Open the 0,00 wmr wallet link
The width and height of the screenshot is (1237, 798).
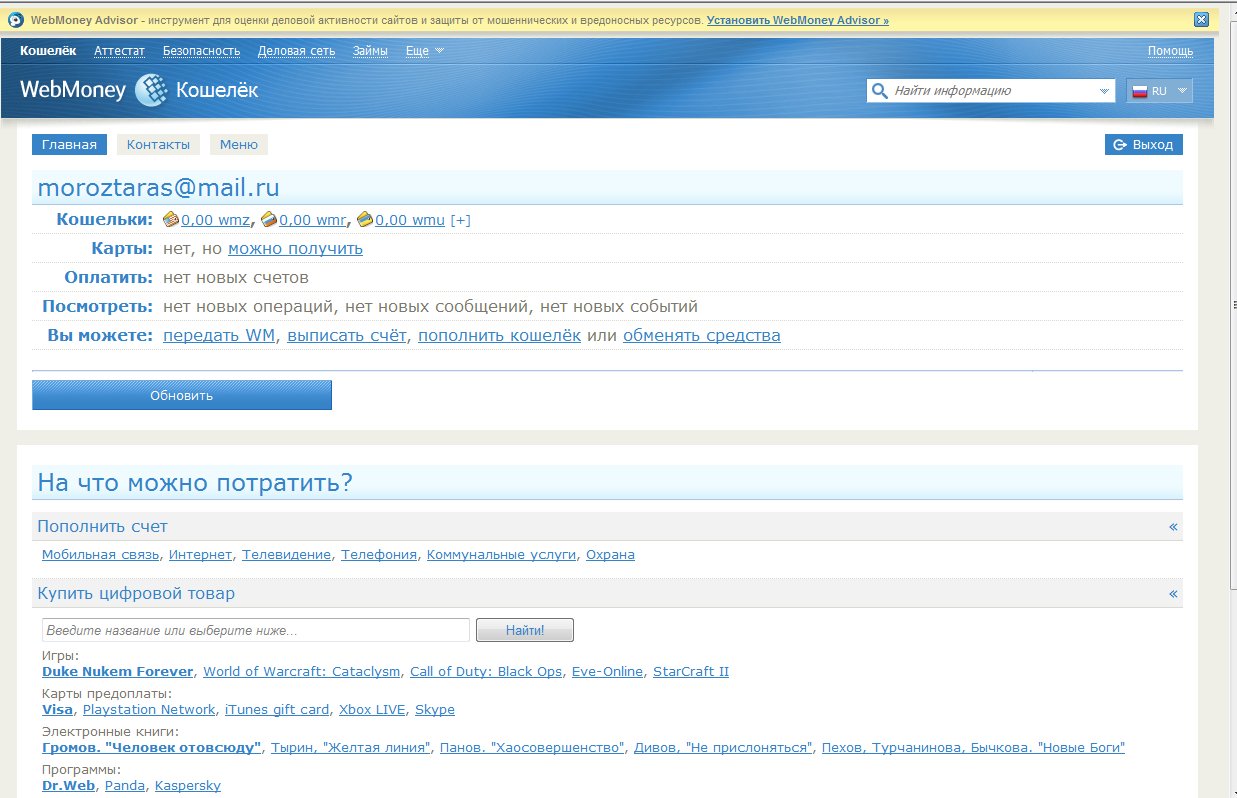312,221
